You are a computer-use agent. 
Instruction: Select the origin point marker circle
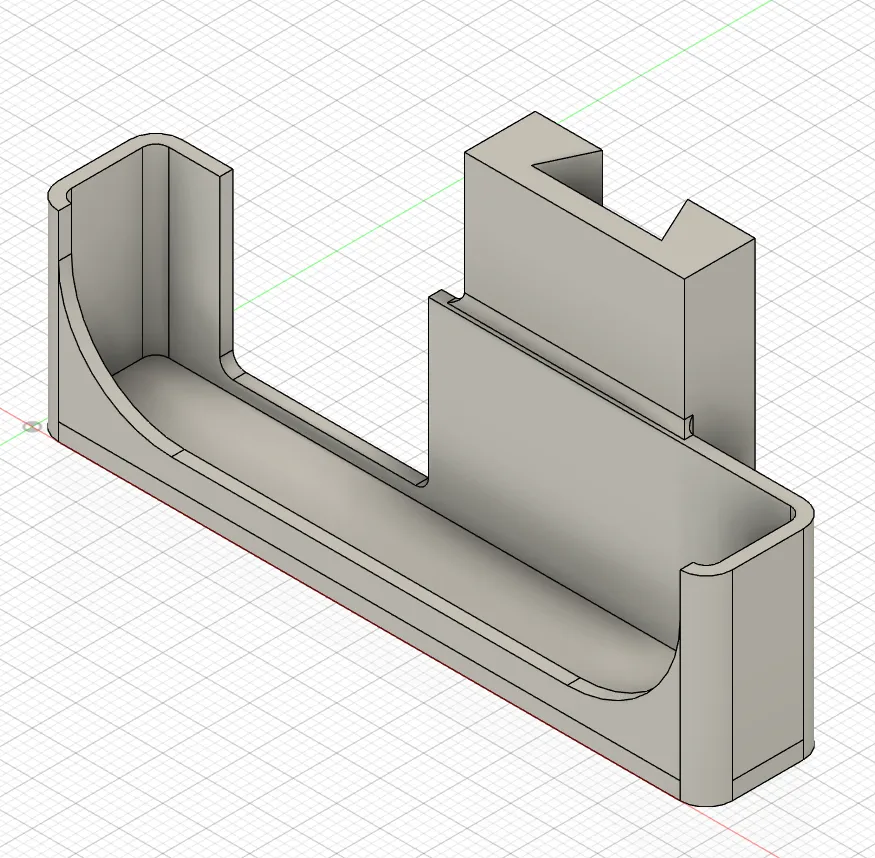point(32,427)
